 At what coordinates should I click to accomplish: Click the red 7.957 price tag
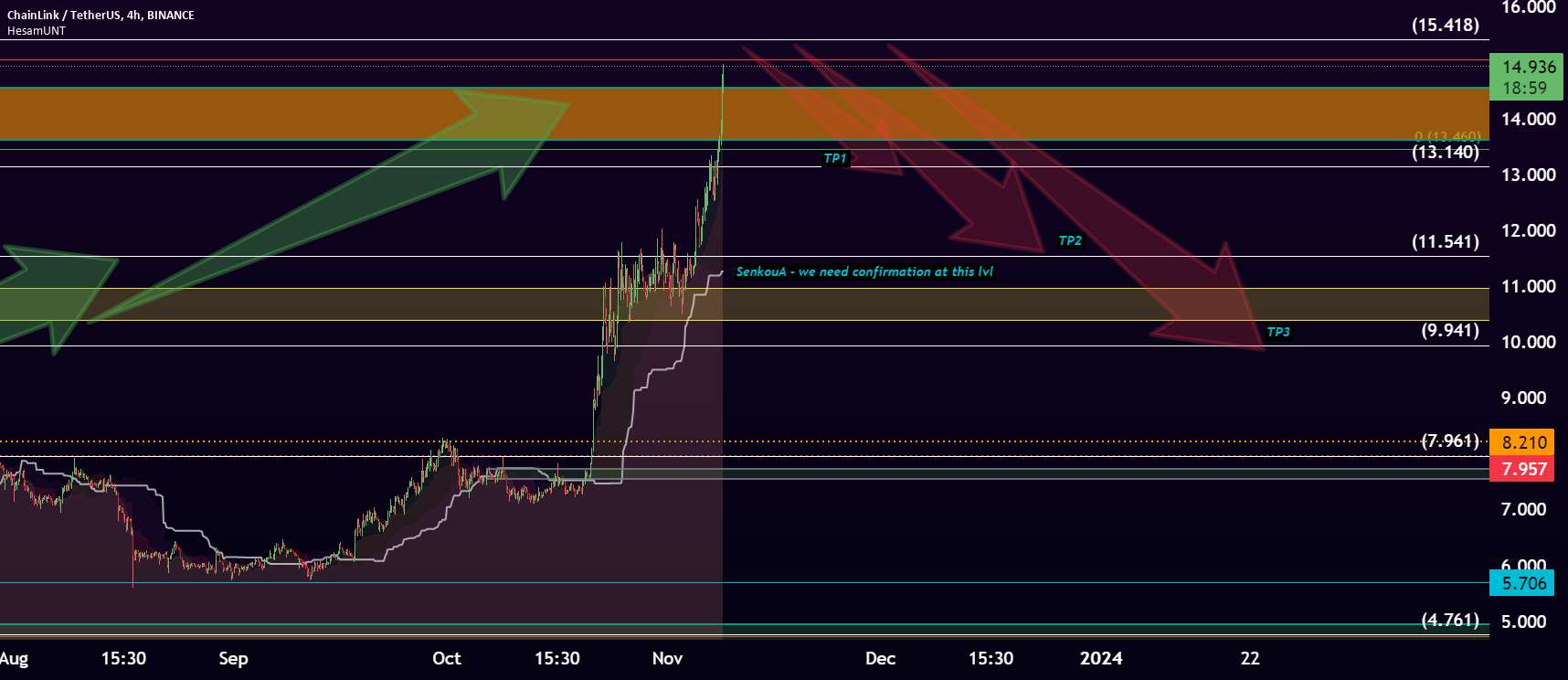pyautogui.click(x=1522, y=469)
